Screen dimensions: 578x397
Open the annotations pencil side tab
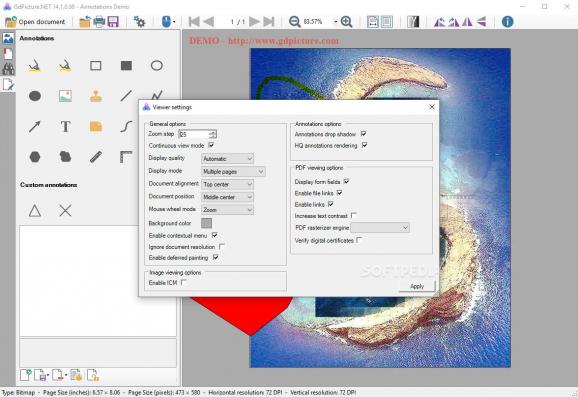pyautogui.click(x=8, y=85)
